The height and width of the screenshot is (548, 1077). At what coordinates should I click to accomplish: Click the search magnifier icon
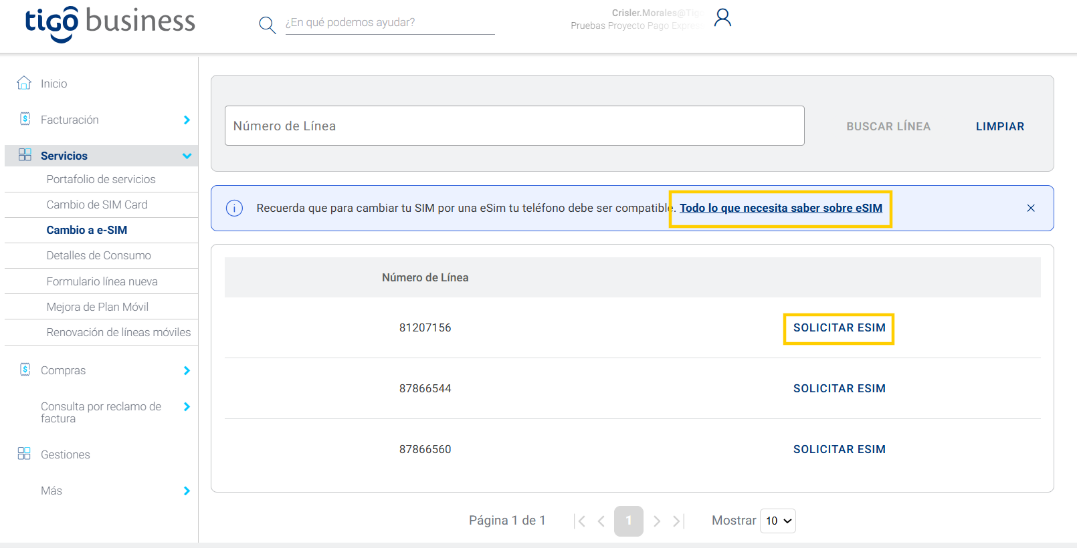coord(267,25)
